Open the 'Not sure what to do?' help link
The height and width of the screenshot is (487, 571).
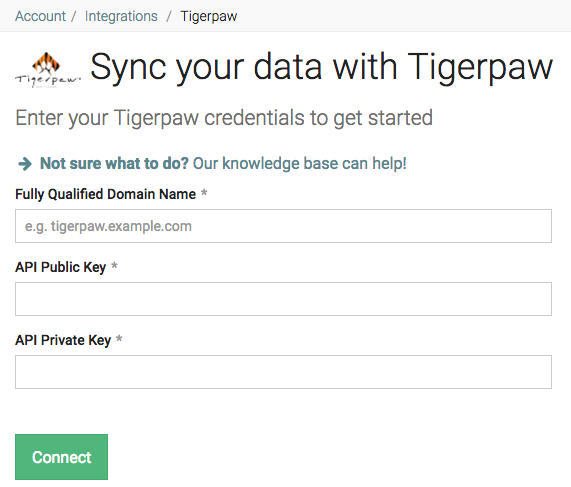pos(114,164)
